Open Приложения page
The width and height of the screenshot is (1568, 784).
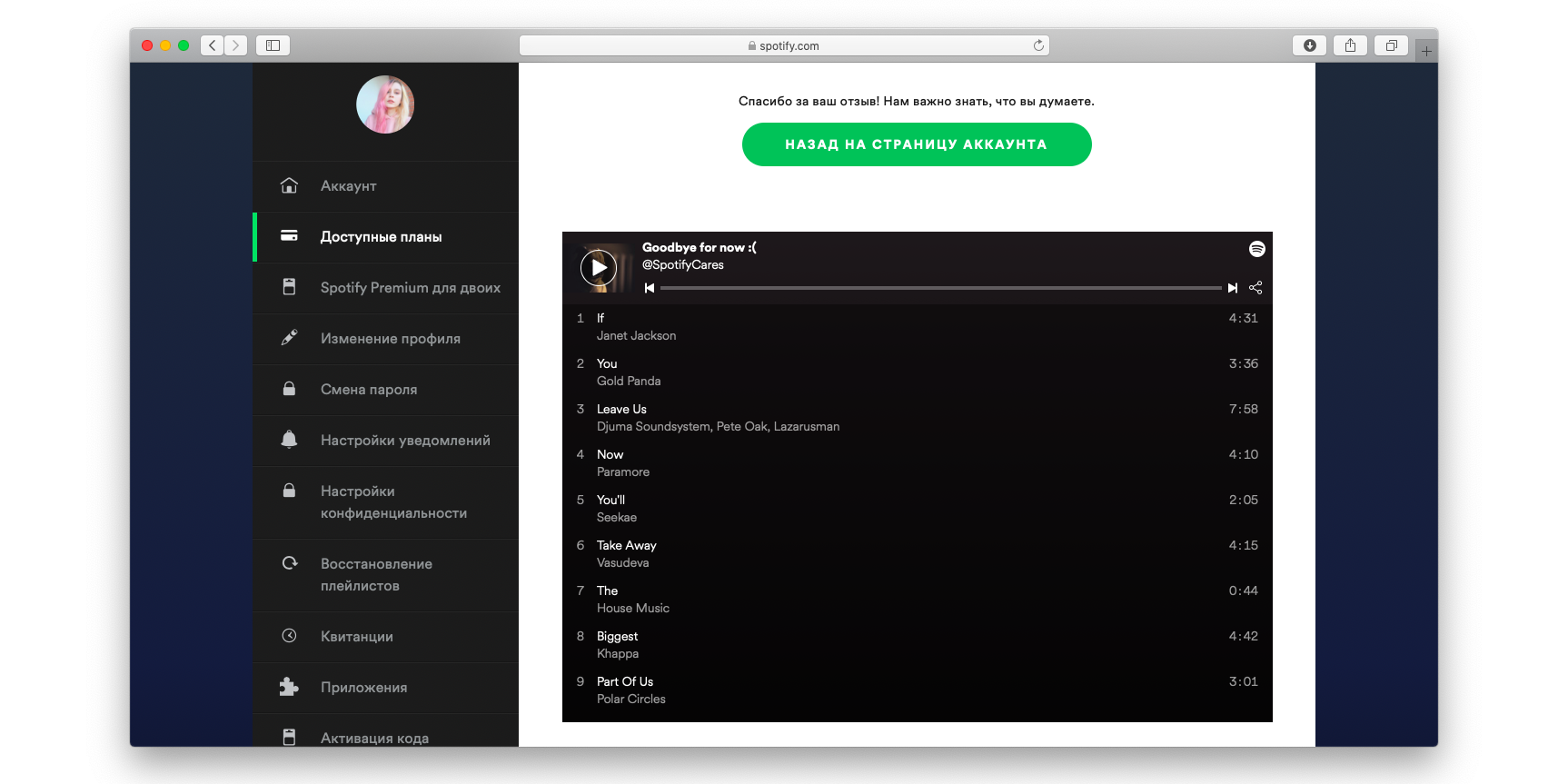pyautogui.click(x=386, y=688)
